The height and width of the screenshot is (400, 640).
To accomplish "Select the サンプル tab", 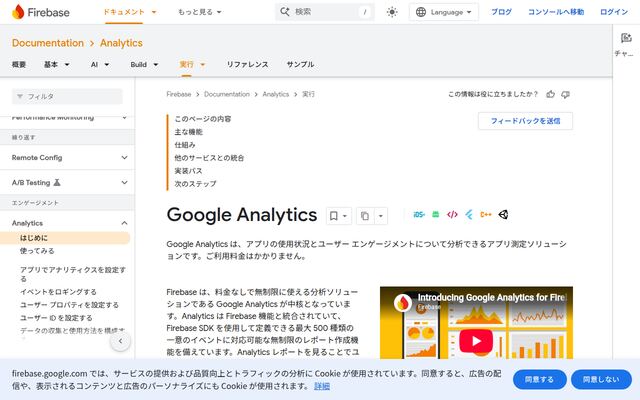I will [x=300, y=64].
